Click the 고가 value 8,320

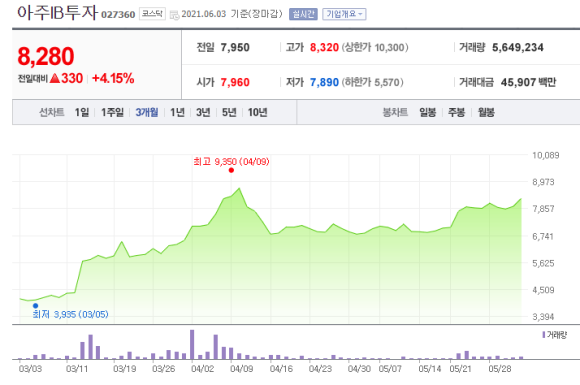pos(324,47)
